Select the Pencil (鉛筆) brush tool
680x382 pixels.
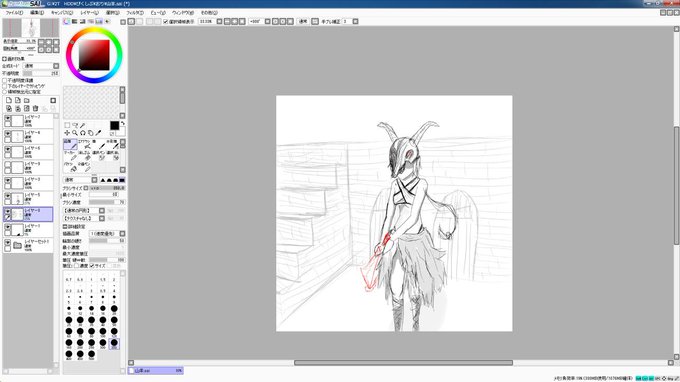pos(70,144)
